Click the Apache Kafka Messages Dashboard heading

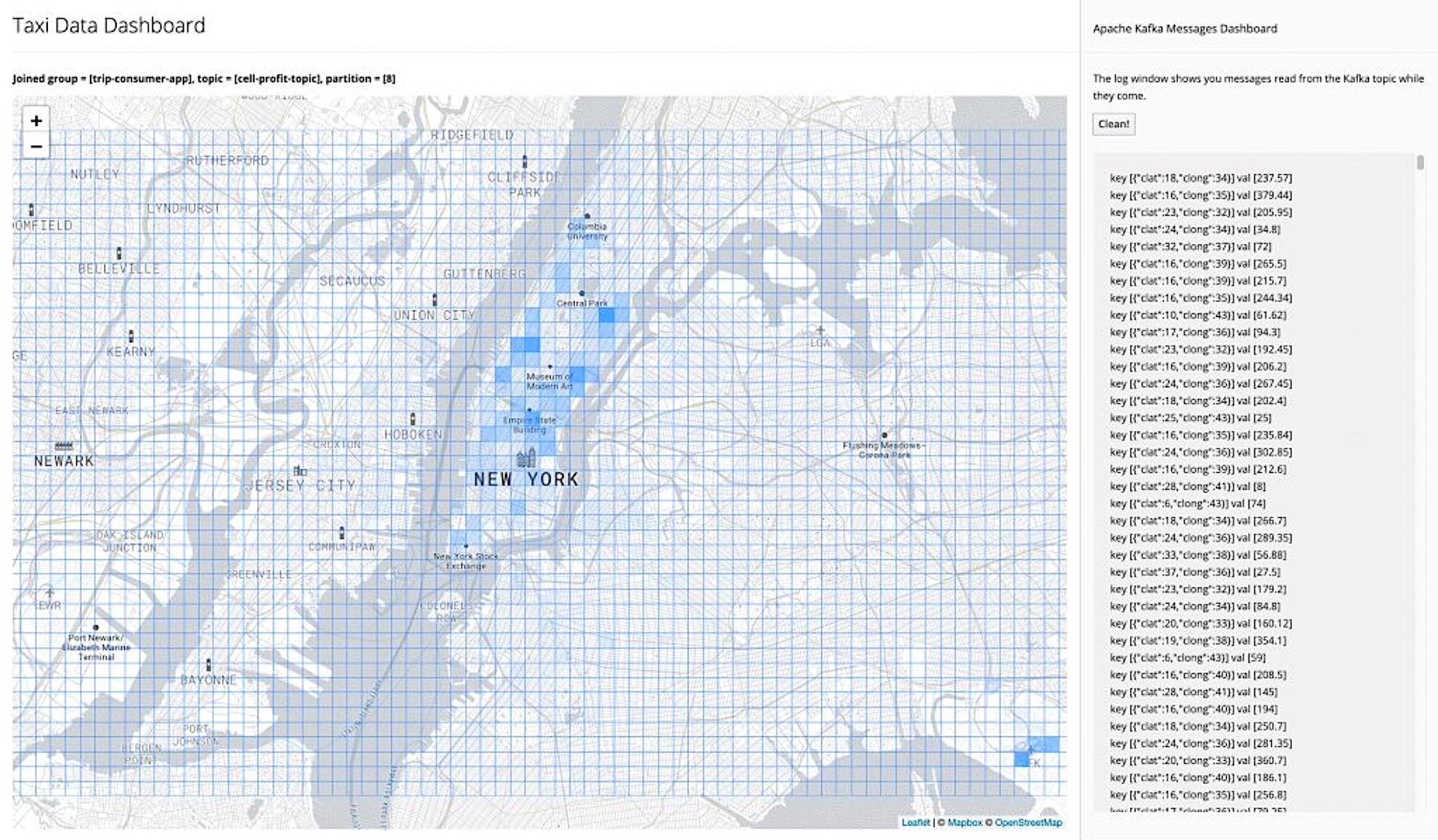coord(1185,28)
